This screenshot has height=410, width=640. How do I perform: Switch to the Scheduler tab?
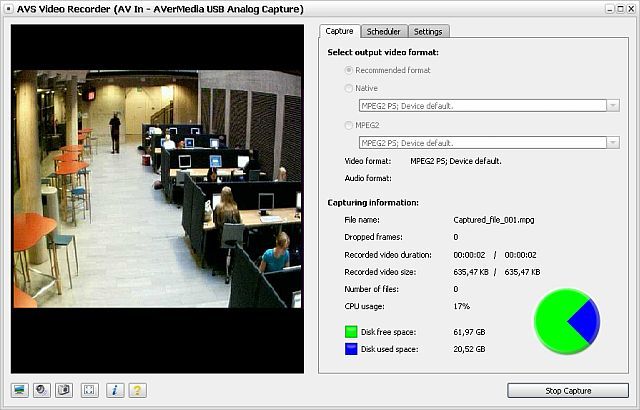pos(384,31)
